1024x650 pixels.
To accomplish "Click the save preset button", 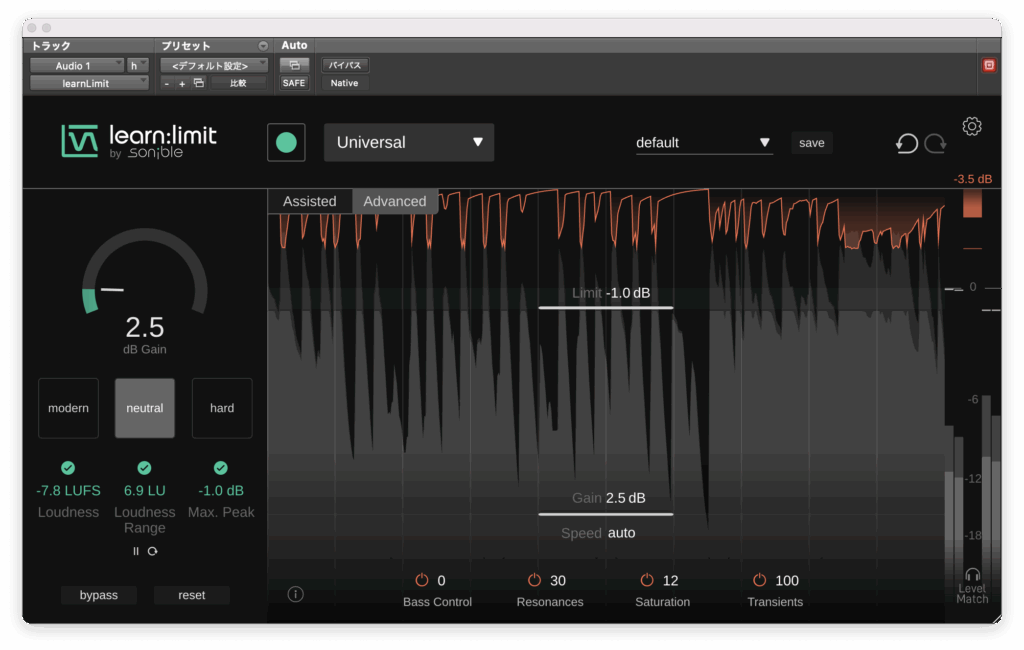I will click(812, 142).
